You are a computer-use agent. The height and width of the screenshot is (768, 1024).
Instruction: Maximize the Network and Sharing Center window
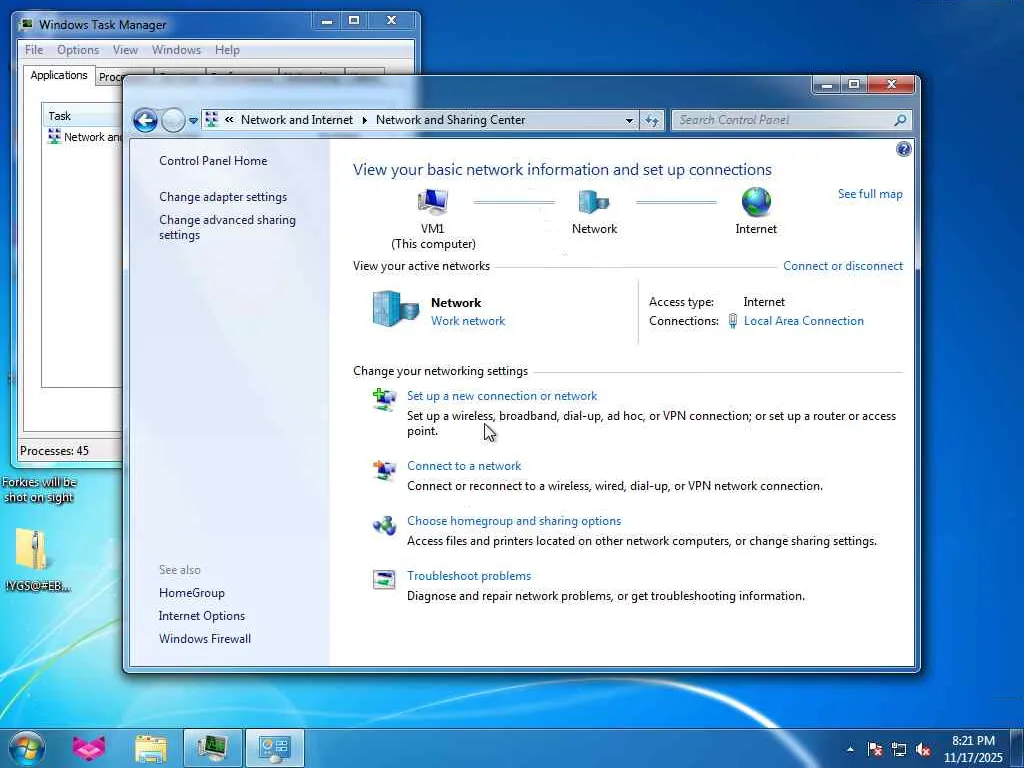854,84
